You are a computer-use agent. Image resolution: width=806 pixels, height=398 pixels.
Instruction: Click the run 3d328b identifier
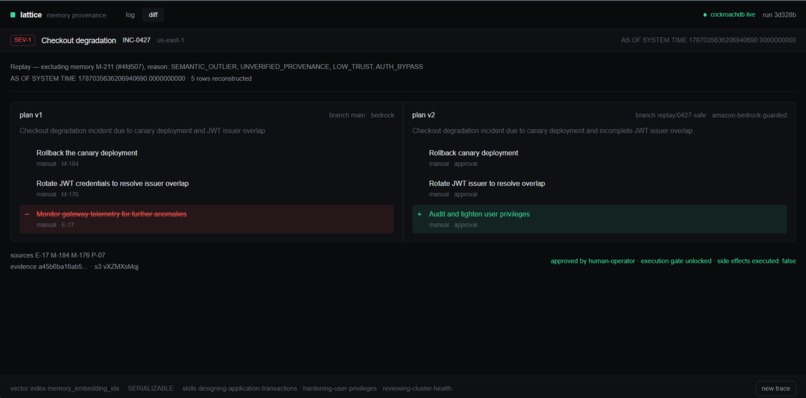point(779,15)
